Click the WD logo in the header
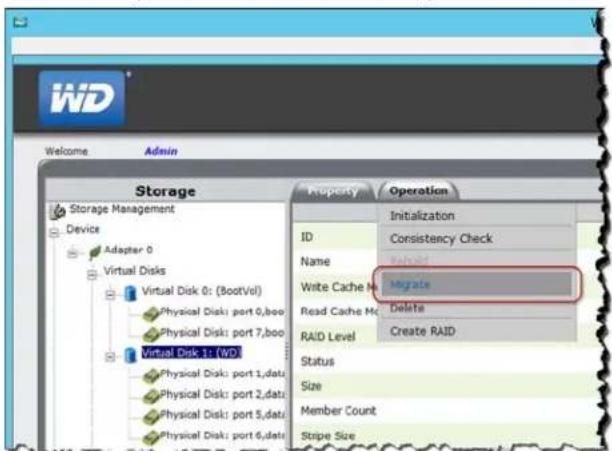This screenshot has height=451, width=612. pos(82,98)
